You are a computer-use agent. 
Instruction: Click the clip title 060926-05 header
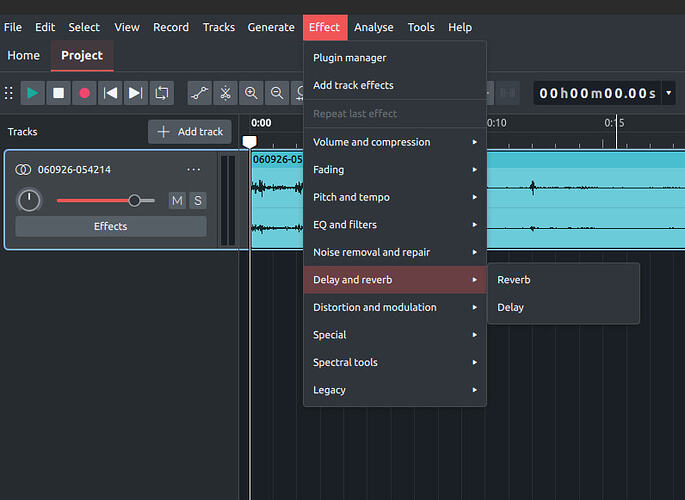(x=277, y=159)
